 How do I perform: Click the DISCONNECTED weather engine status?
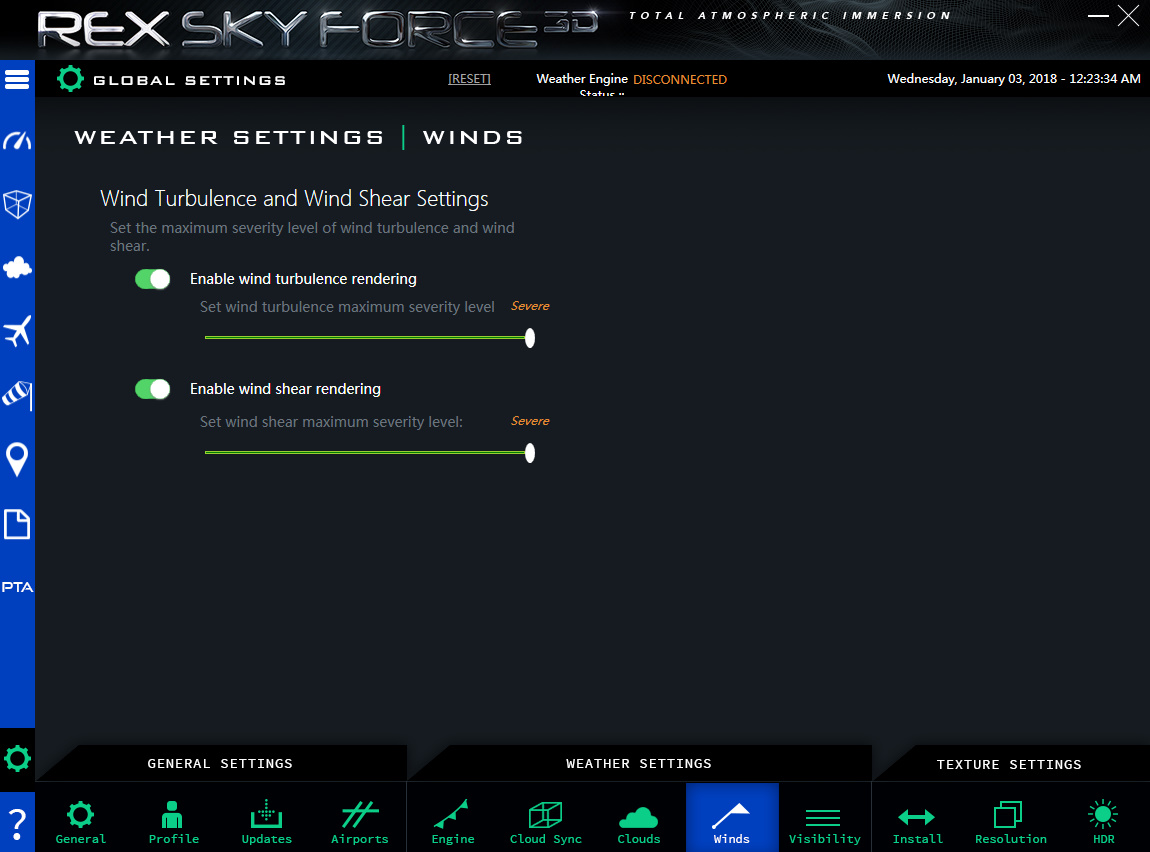coord(680,79)
